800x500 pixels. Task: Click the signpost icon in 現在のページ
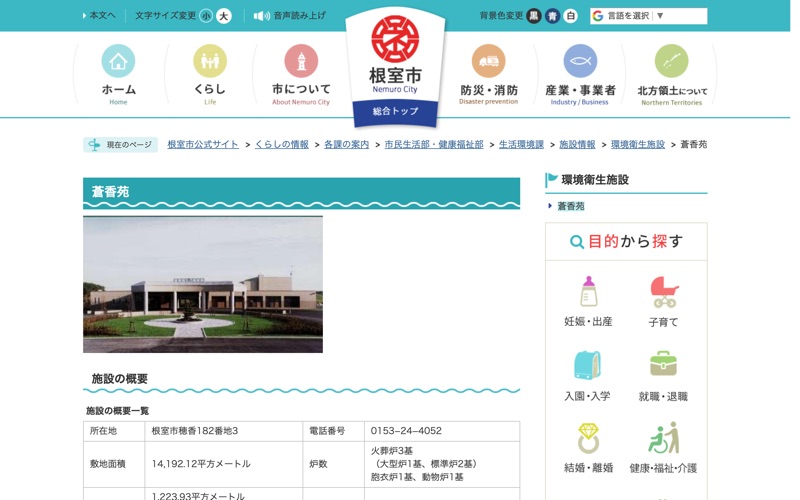94,145
